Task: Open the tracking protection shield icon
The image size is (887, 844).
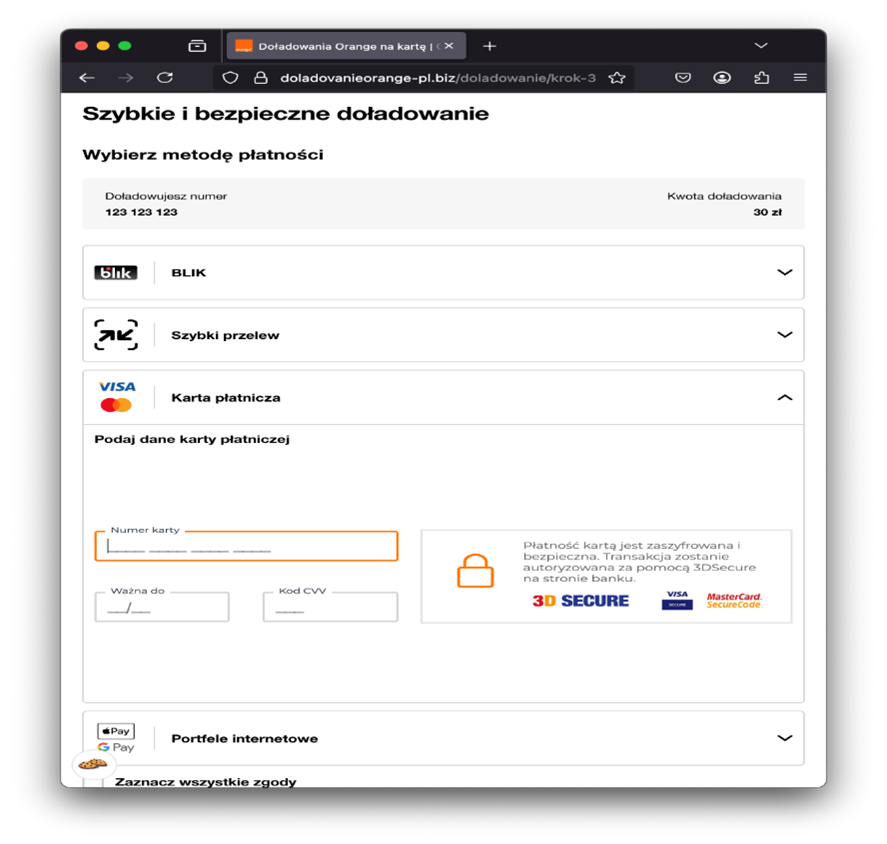Action: pos(230,78)
